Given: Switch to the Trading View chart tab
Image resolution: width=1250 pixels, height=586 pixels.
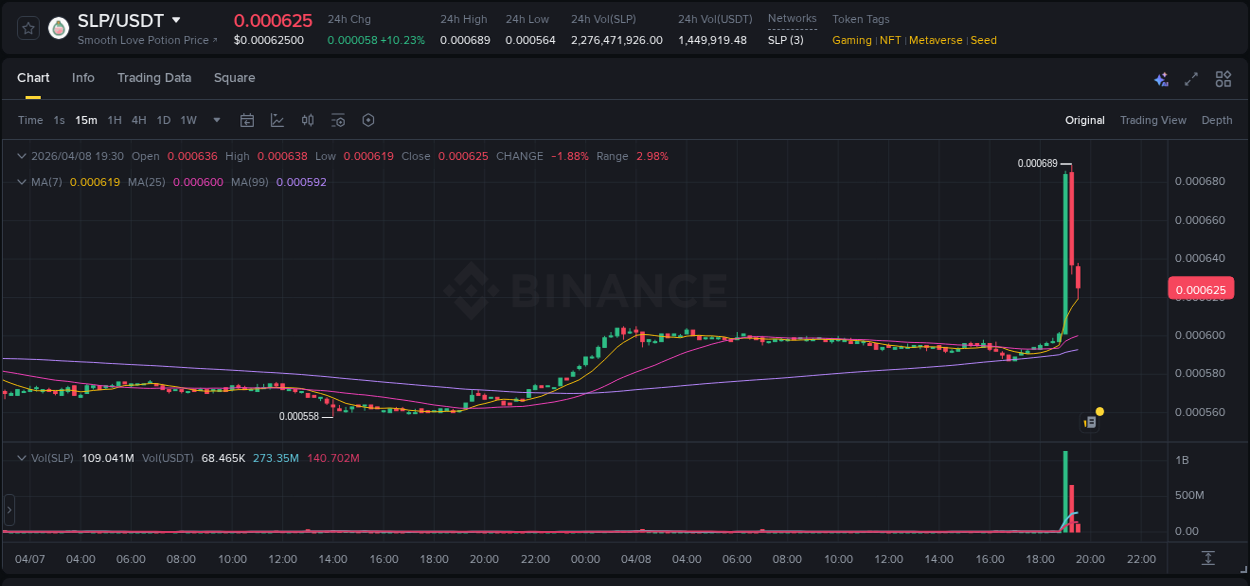Looking at the screenshot, I should click(1153, 119).
